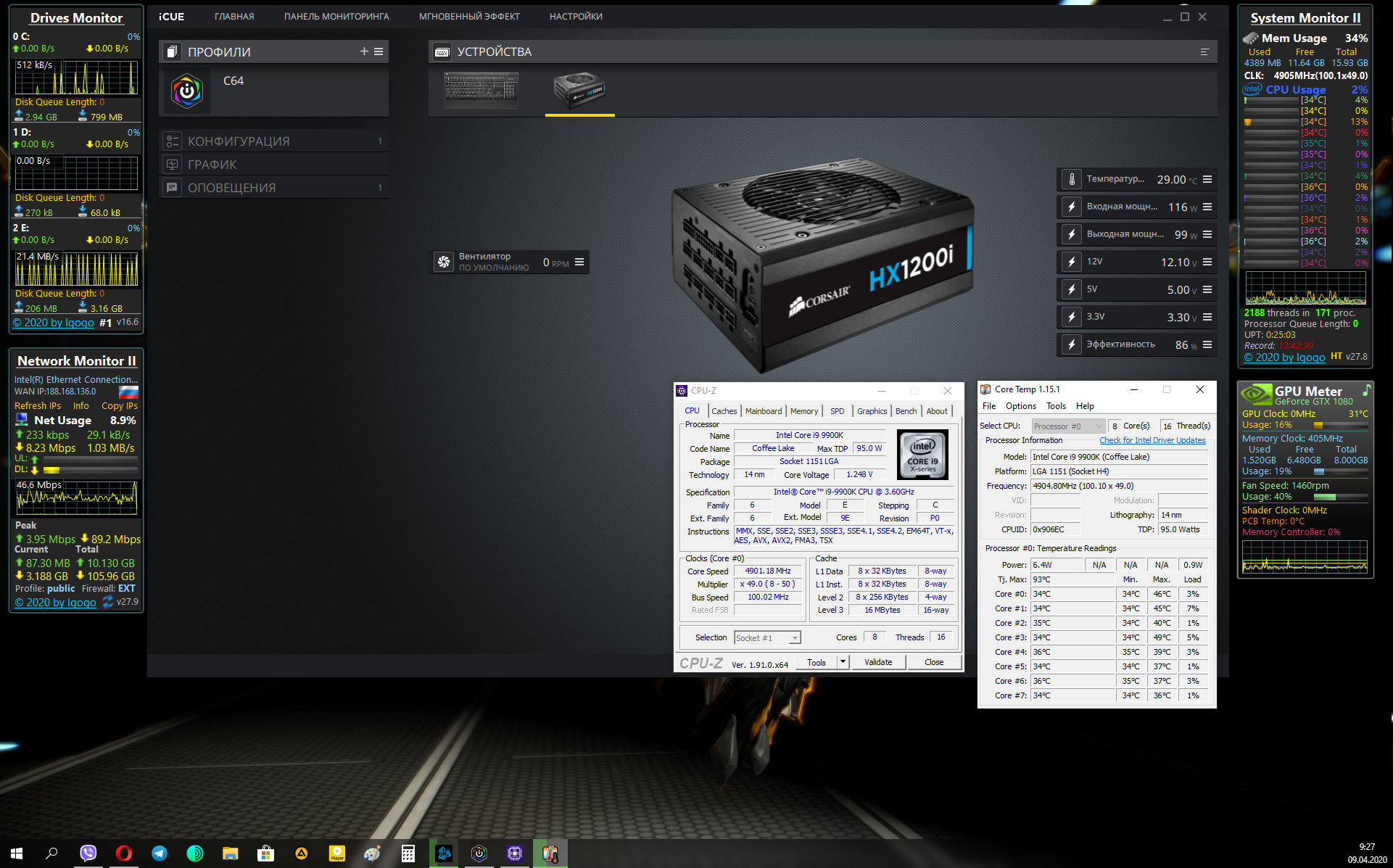Screen dimensions: 1393x868
Task: Open 5V rail options menu
Action: coord(1207,289)
